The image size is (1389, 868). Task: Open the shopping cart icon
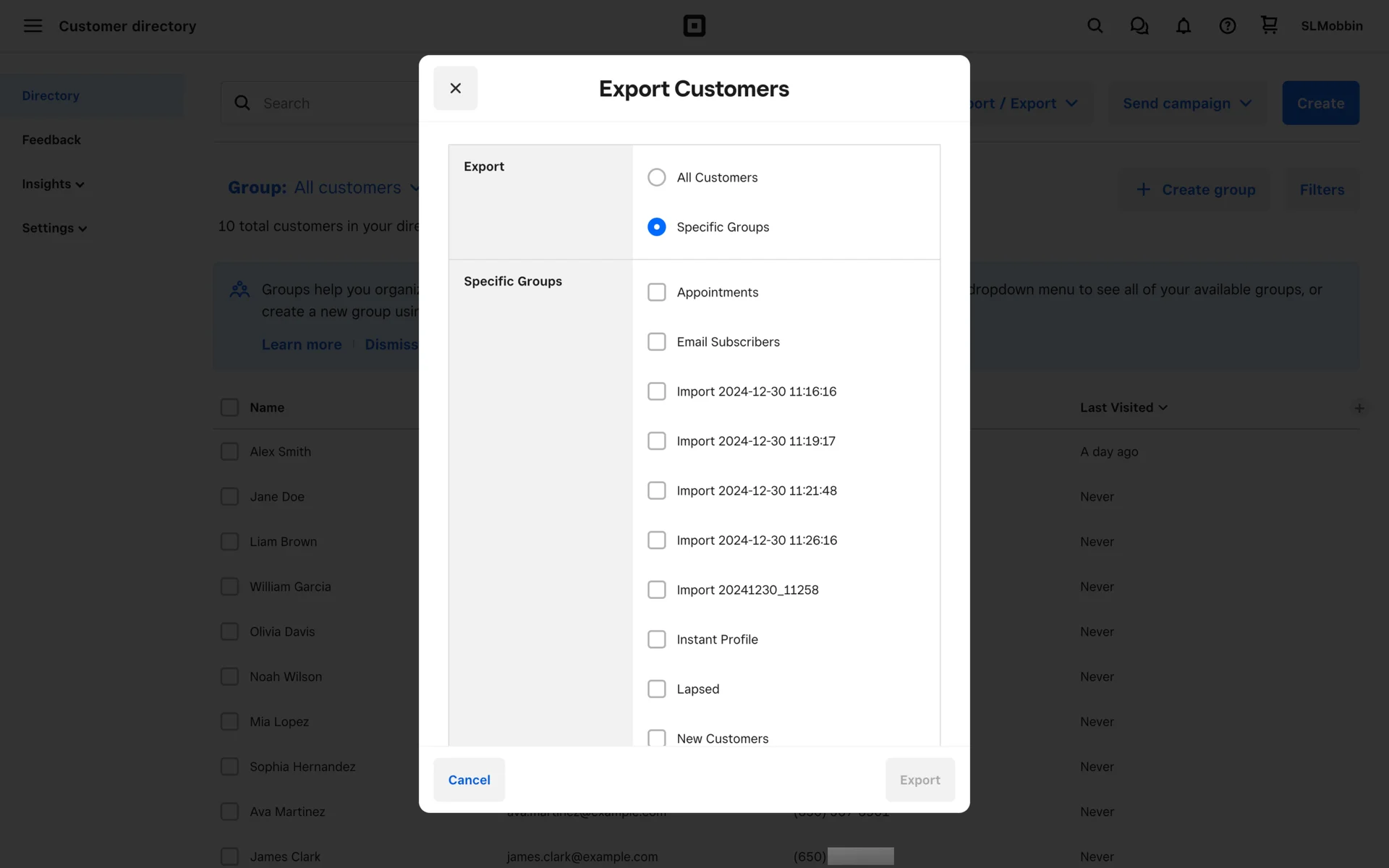(x=1269, y=25)
